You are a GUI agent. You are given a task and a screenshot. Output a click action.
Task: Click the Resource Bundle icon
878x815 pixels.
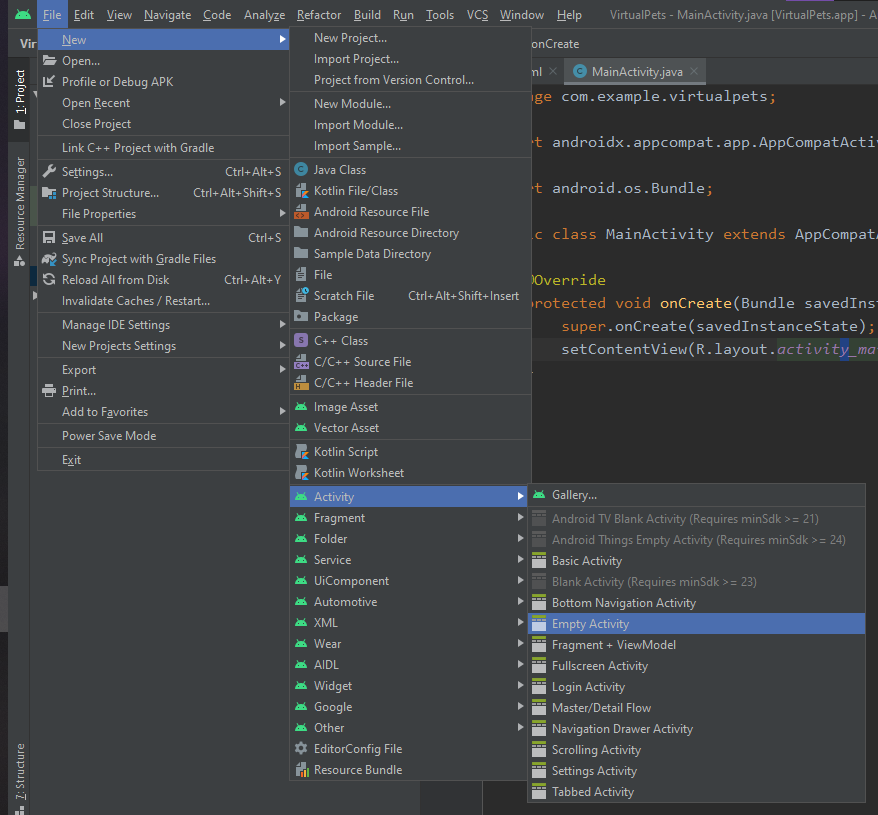click(x=301, y=770)
